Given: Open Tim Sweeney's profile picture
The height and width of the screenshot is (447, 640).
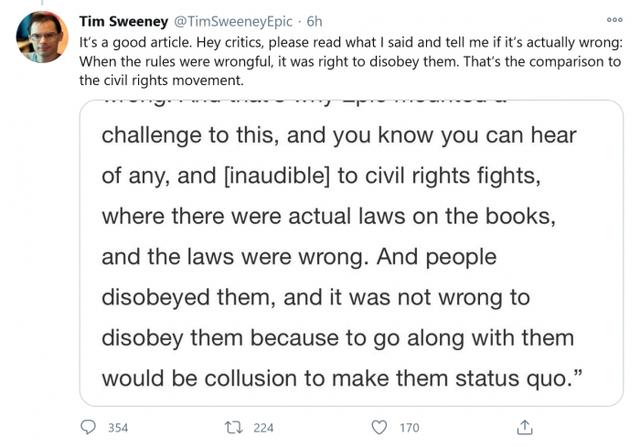Looking at the screenshot, I should pos(42,37).
